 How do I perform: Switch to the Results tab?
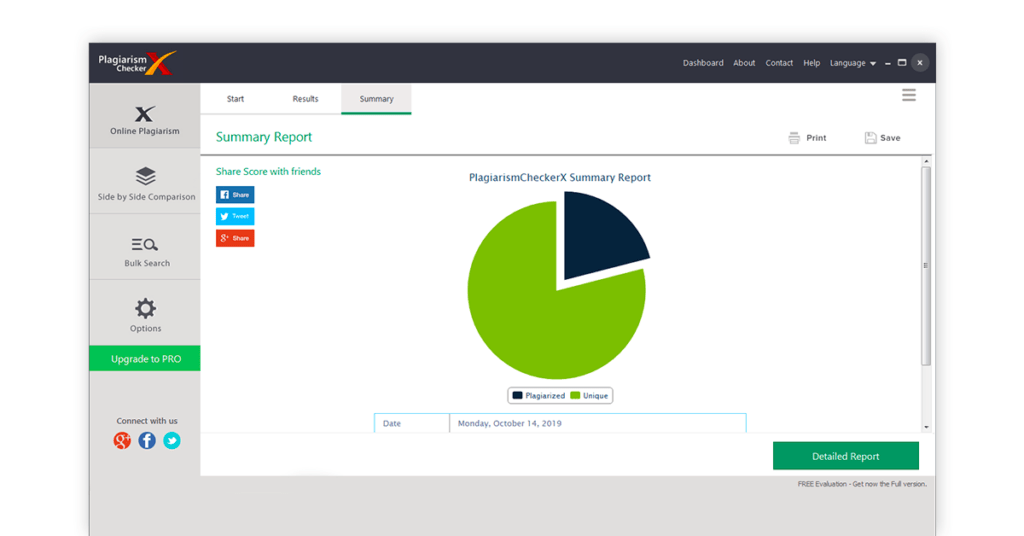[x=305, y=99]
